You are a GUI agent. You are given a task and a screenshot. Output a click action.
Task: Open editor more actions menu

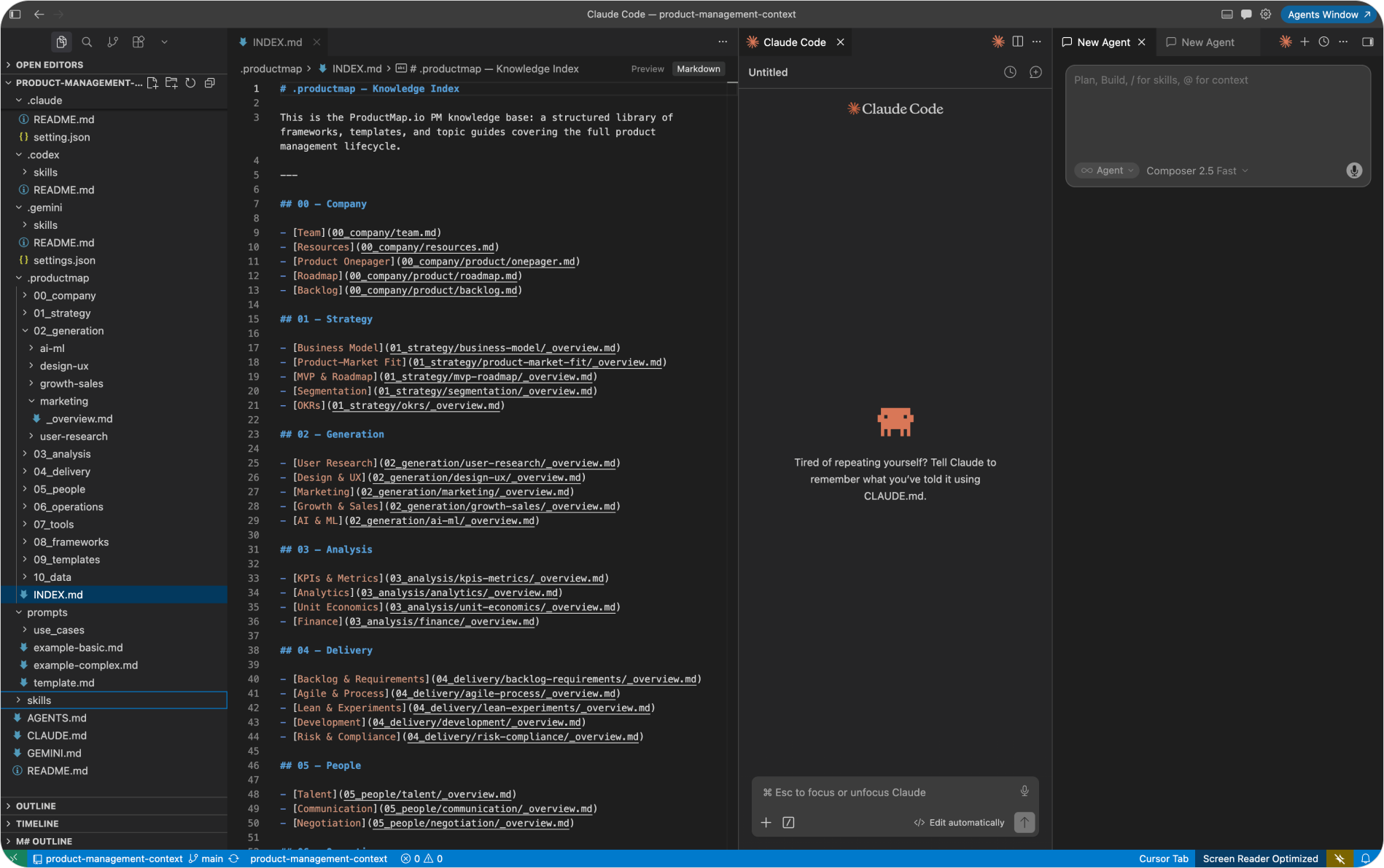tap(723, 42)
